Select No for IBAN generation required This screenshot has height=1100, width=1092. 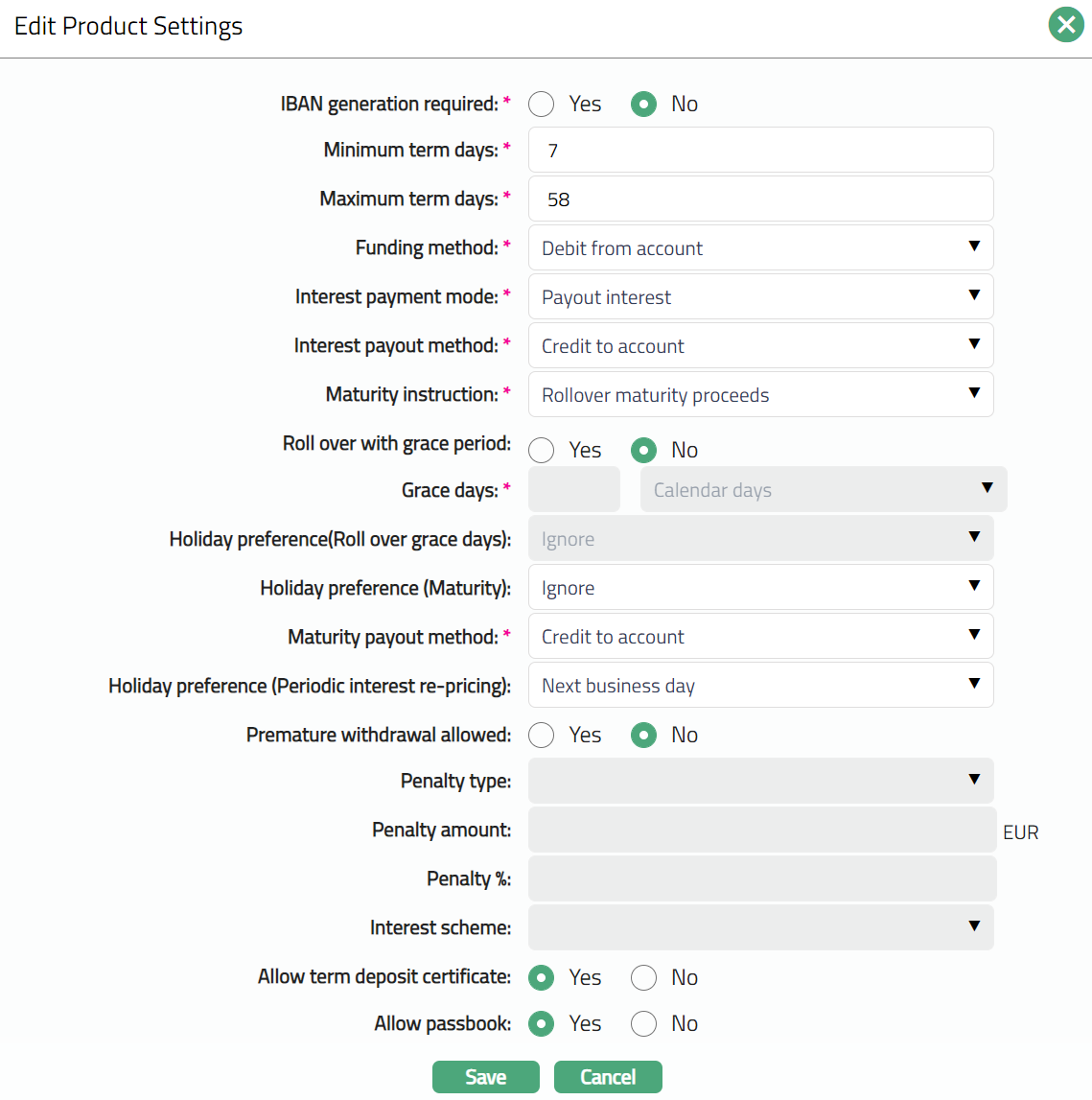coord(643,105)
